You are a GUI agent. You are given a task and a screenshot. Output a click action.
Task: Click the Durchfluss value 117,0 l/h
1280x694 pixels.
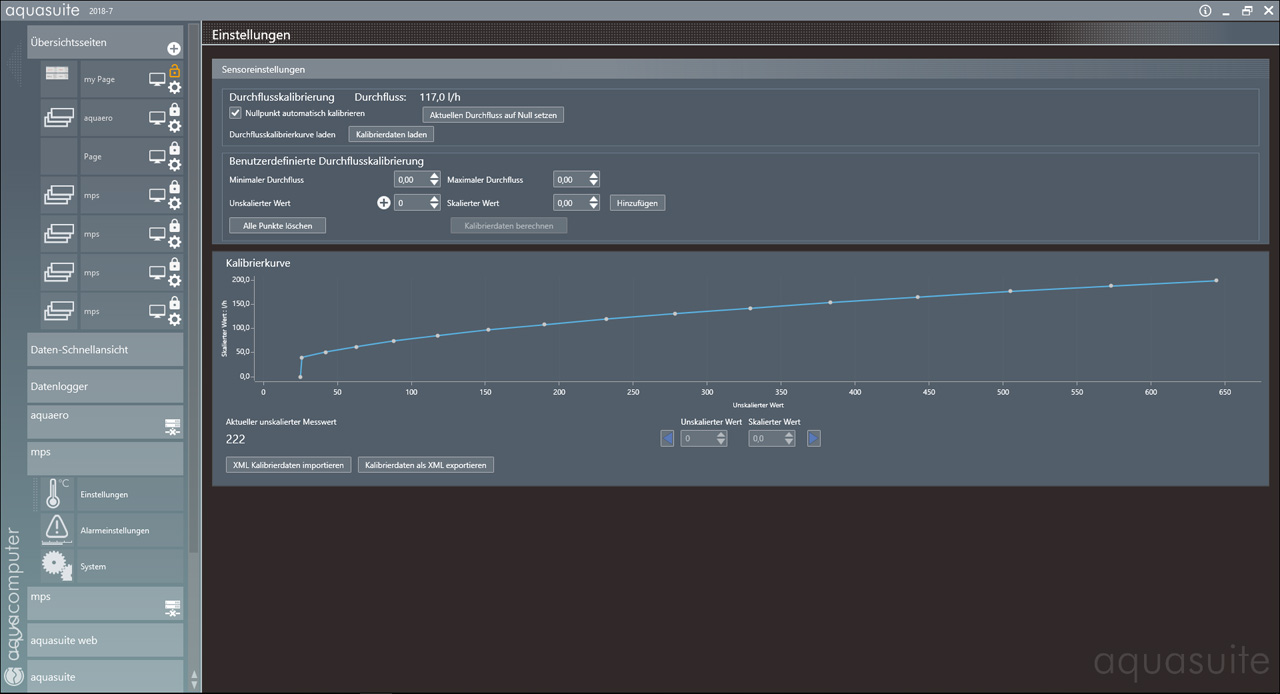tap(440, 97)
